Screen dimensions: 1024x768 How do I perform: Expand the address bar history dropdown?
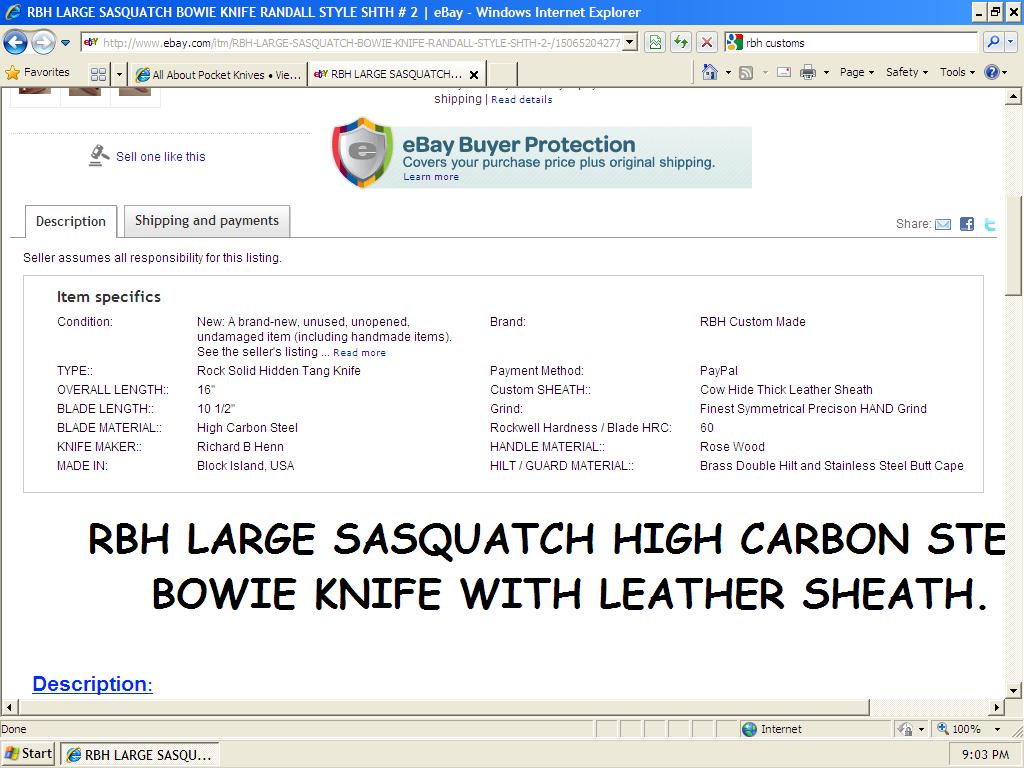point(630,43)
